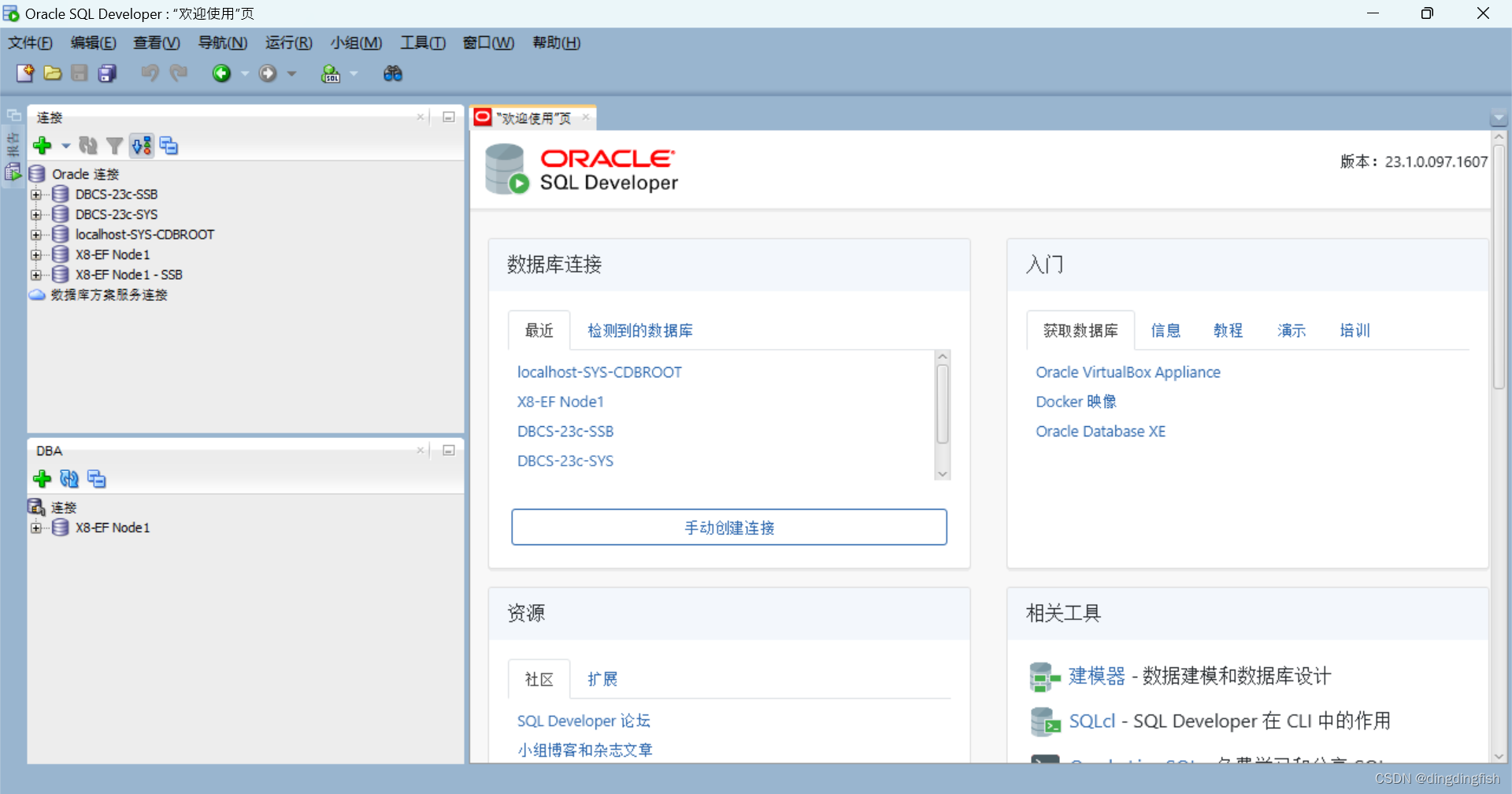Click the Forward navigation arrow
Viewport: 1512px width, 794px height.
(268, 73)
